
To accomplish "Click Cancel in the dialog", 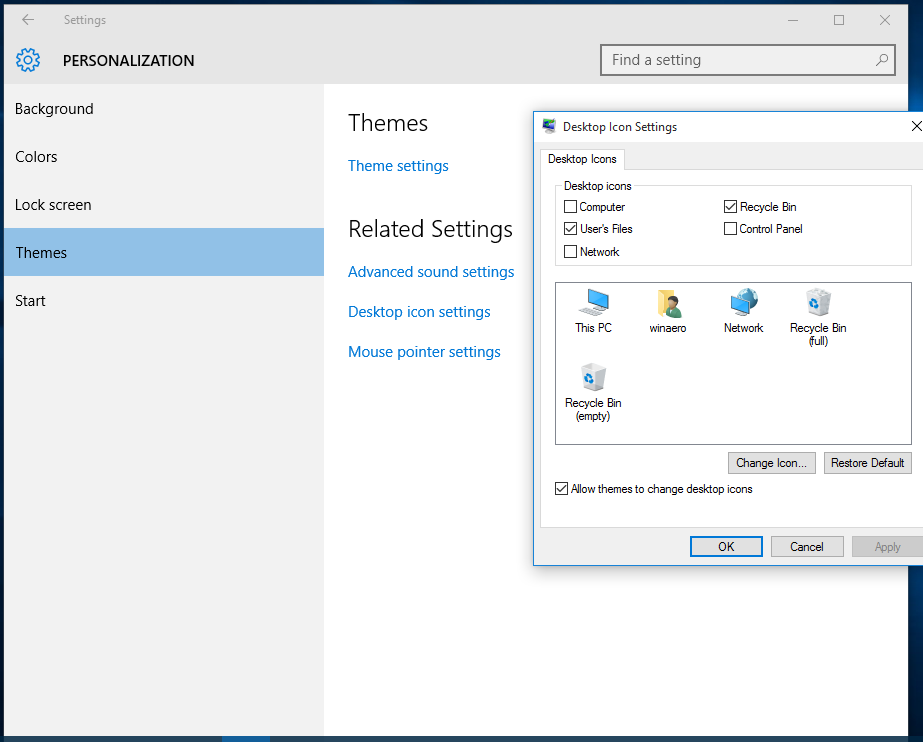I will pyautogui.click(x=807, y=547).
